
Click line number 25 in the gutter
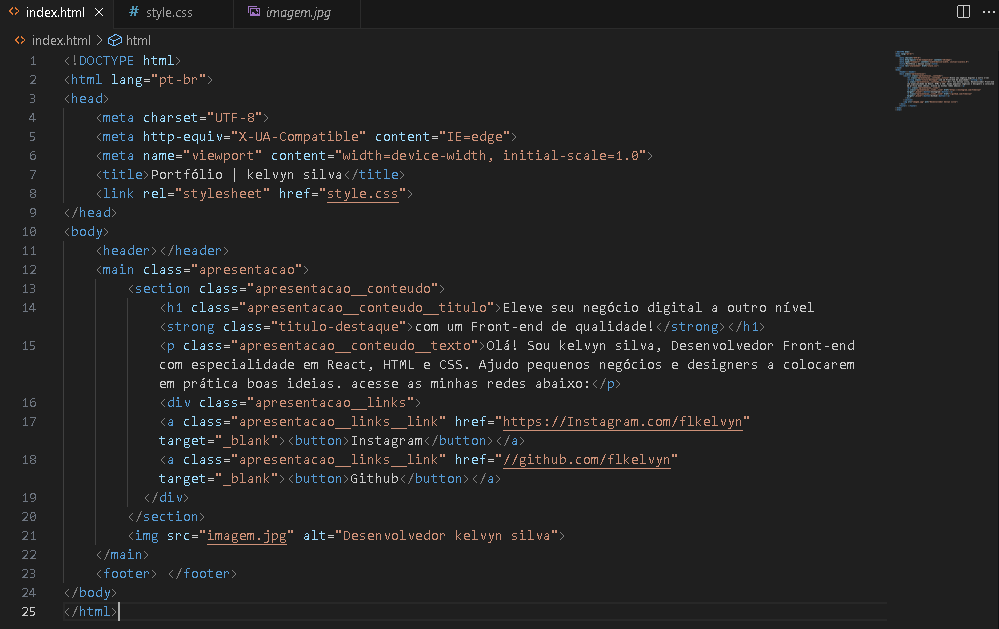[29, 612]
